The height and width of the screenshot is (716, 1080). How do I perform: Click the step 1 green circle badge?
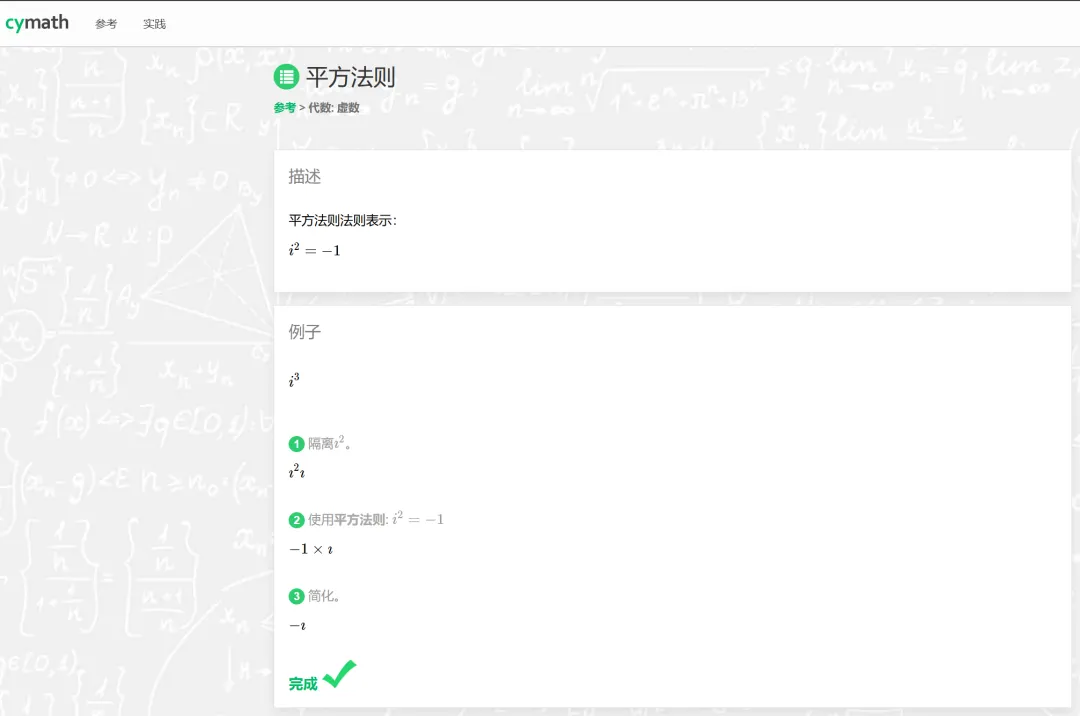[x=296, y=444]
